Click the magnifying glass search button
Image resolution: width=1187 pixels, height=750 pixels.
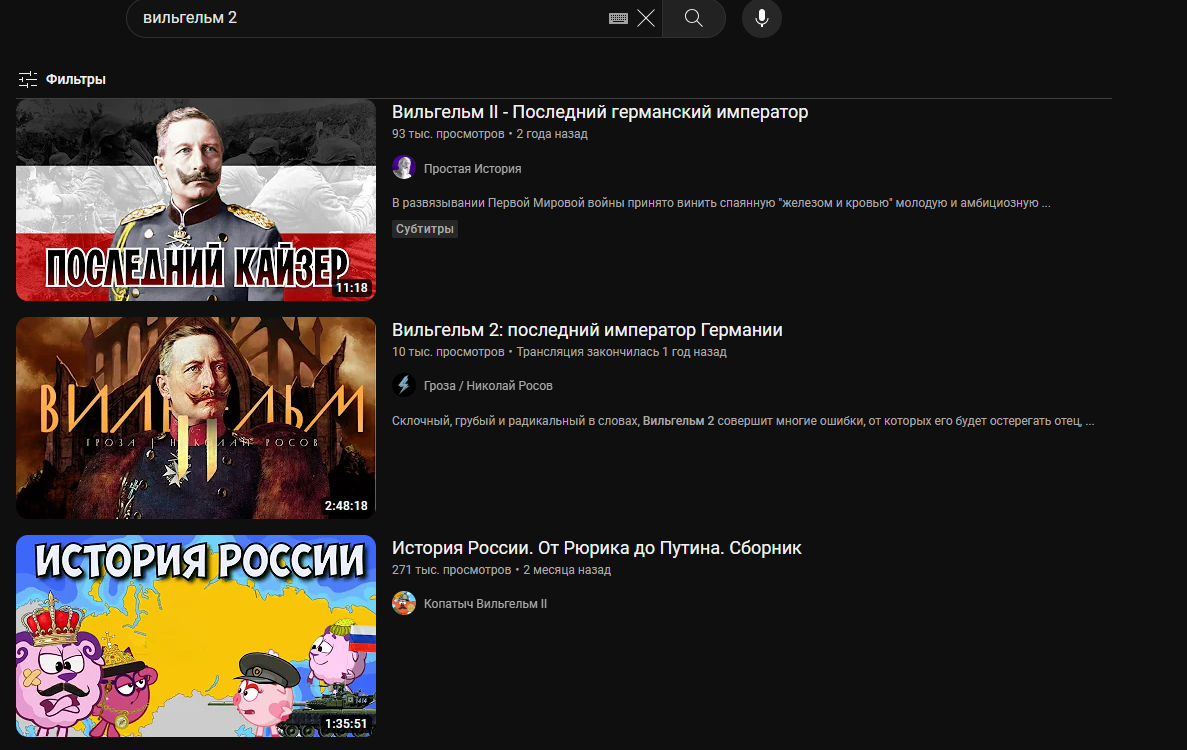[693, 18]
